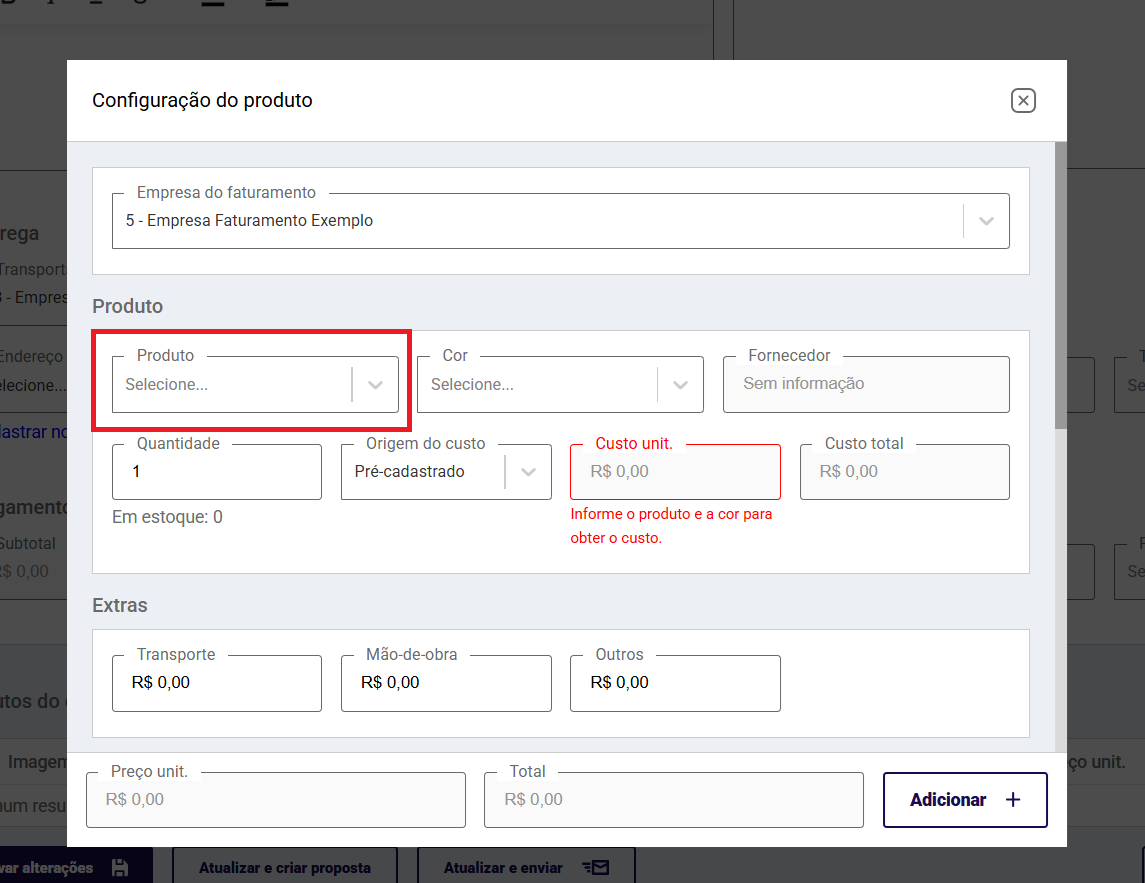Image resolution: width=1145 pixels, height=883 pixels.
Task: Click the Preço unit. field
Action: click(276, 800)
